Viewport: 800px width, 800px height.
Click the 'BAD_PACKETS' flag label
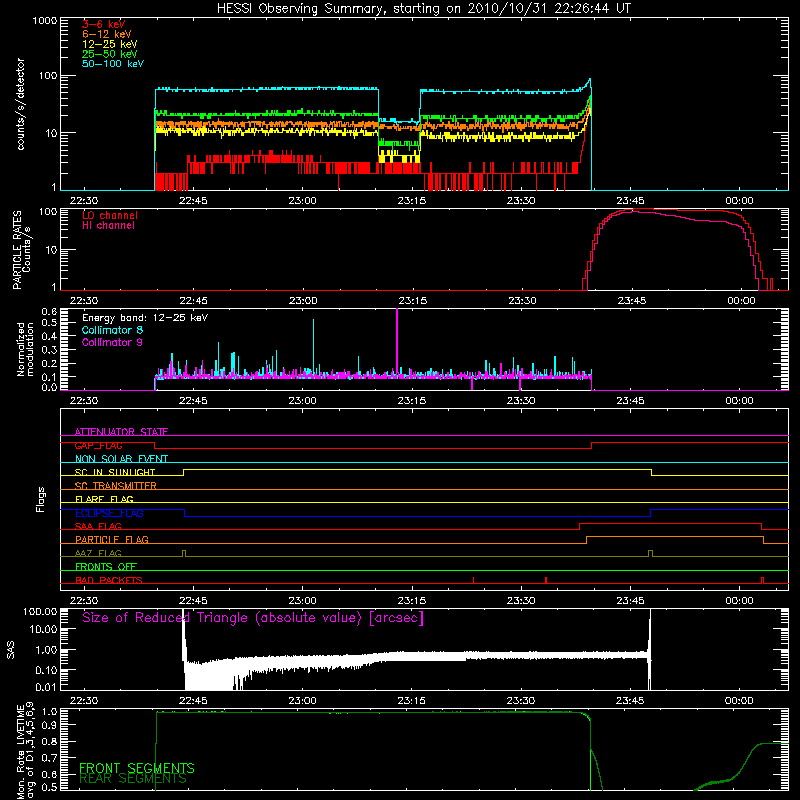click(109, 580)
